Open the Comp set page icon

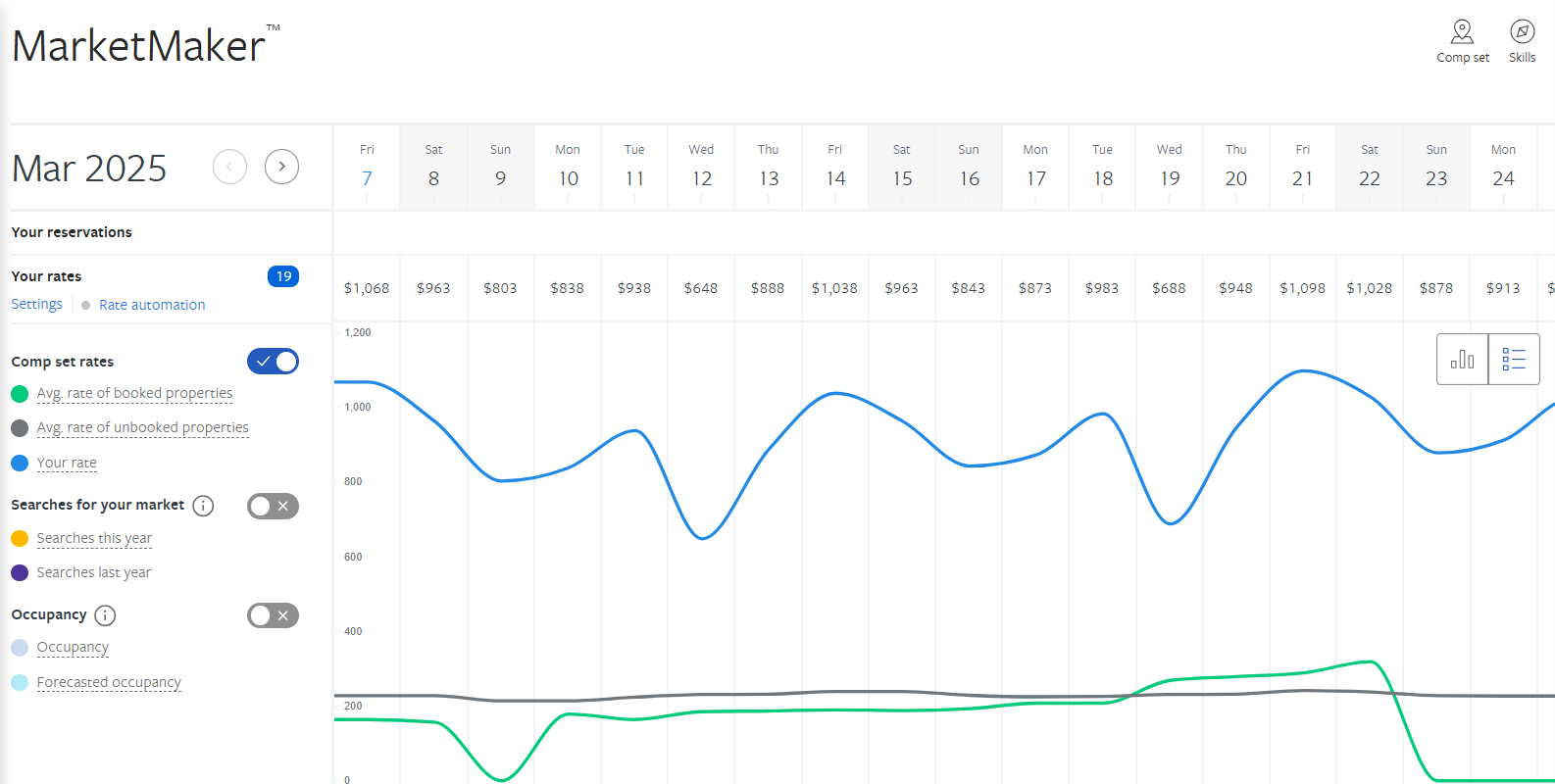[1462, 32]
